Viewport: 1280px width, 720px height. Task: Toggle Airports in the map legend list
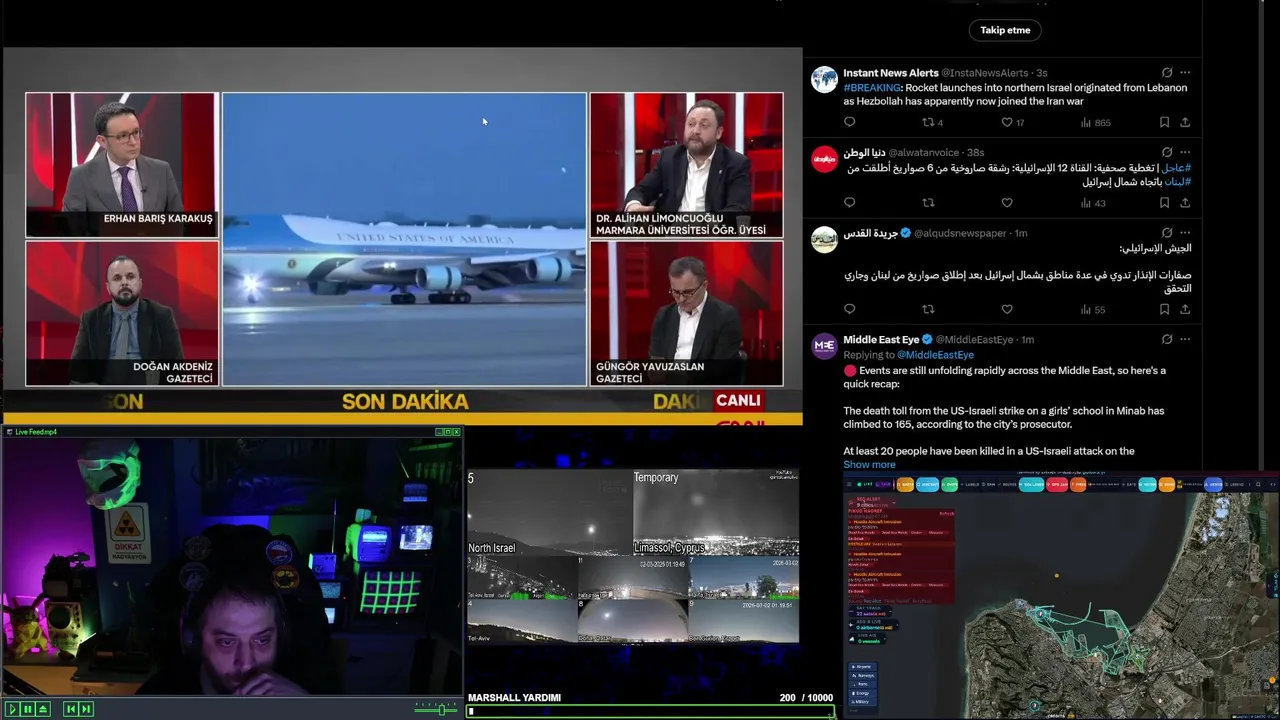(x=862, y=666)
